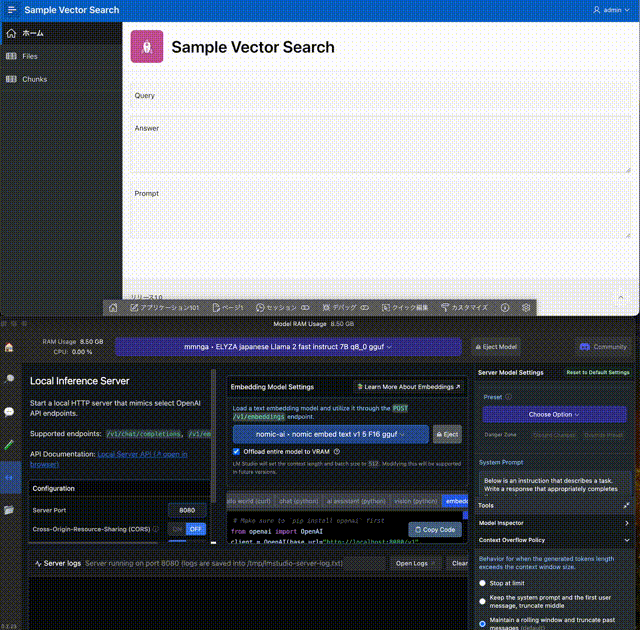640x630 pixels.
Task: Focus the Prompt text area
Action: 380,211
